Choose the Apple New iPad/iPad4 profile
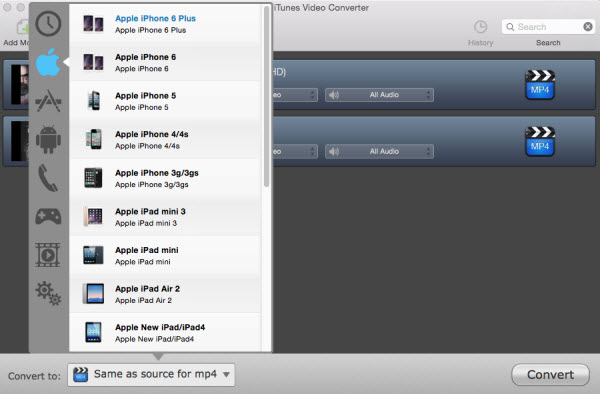The width and height of the screenshot is (600, 394). click(x=165, y=332)
